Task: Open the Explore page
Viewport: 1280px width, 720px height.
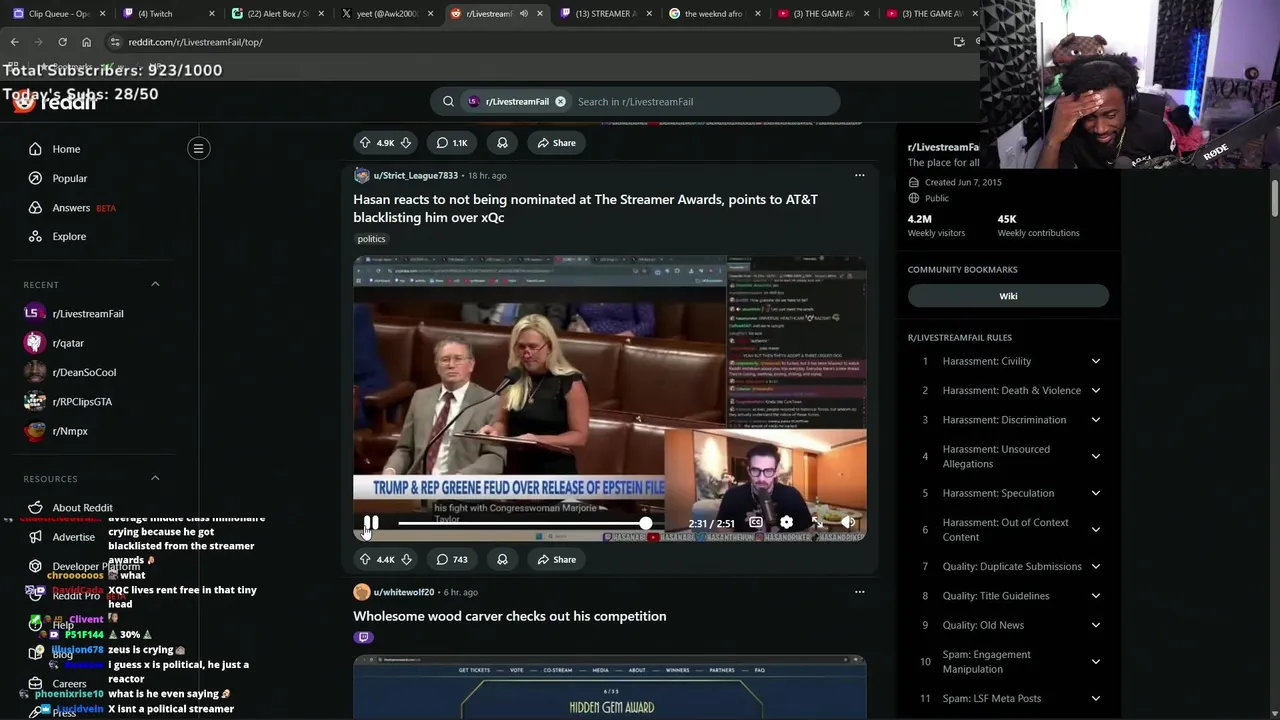Action: click(x=69, y=236)
